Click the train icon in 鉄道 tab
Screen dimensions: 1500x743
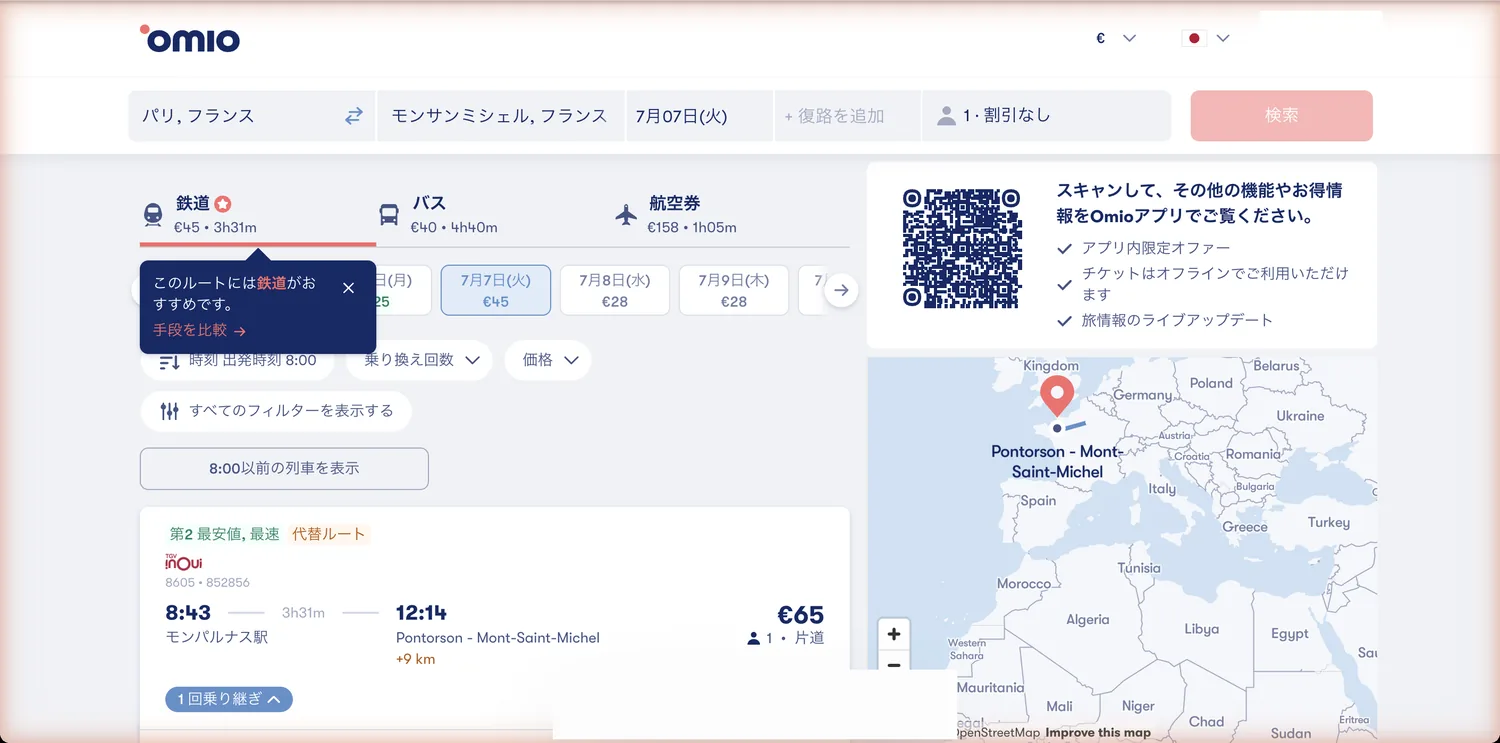pyautogui.click(x=153, y=214)
